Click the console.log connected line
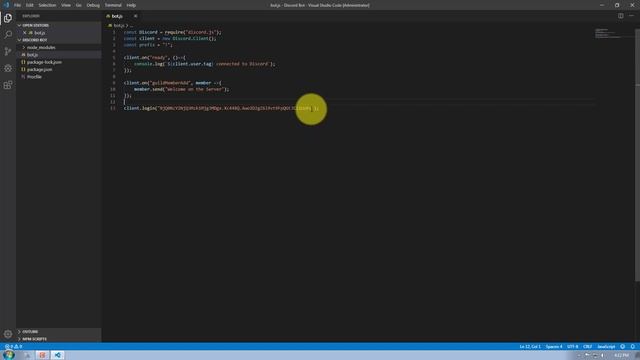The image size is (640, 360). 204,64
